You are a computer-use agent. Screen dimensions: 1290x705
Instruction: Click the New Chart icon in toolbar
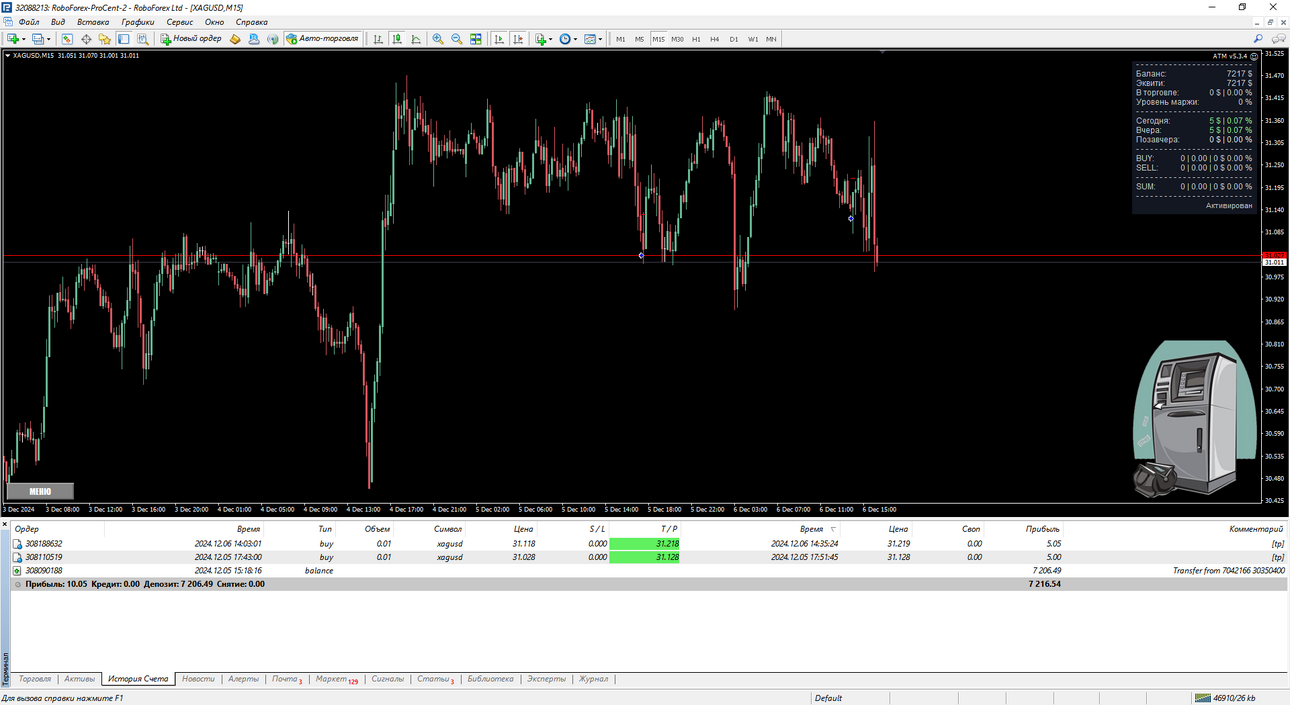(13, 39)
